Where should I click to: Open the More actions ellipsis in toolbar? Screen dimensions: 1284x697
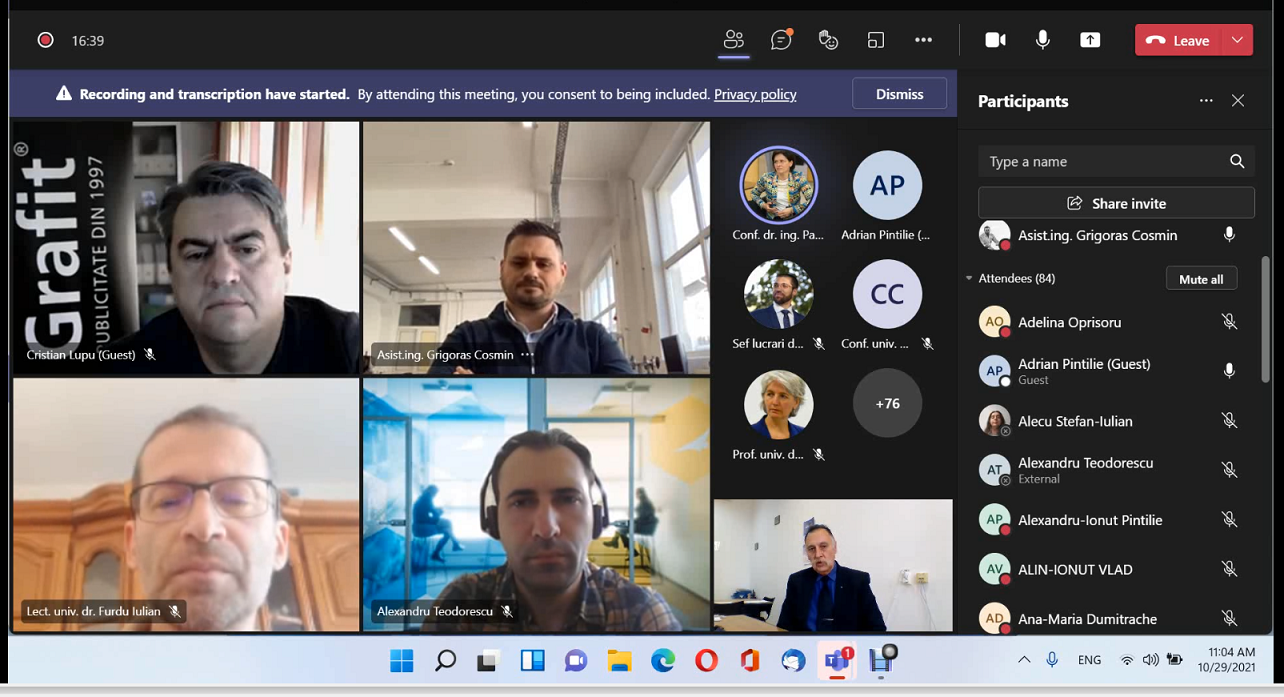pyautogui.click(x=923, y=40)
